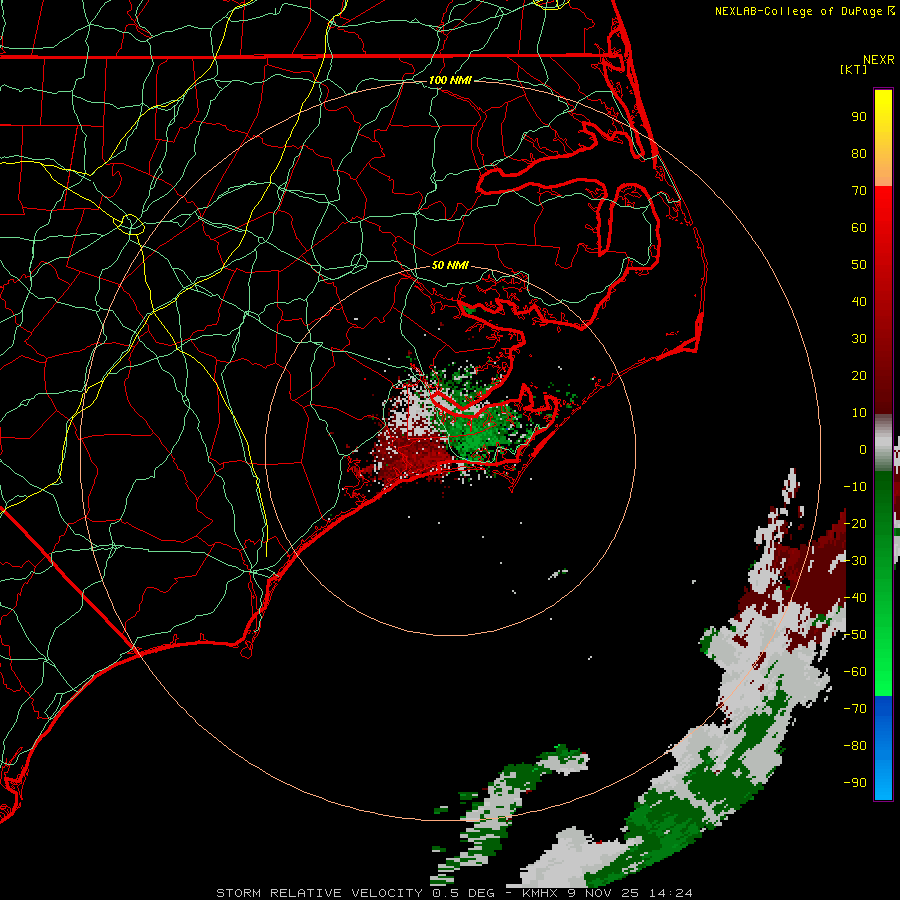Pick the gray zero-velocity segment of color bar
The image size is (900, 900).
point(883,443)
